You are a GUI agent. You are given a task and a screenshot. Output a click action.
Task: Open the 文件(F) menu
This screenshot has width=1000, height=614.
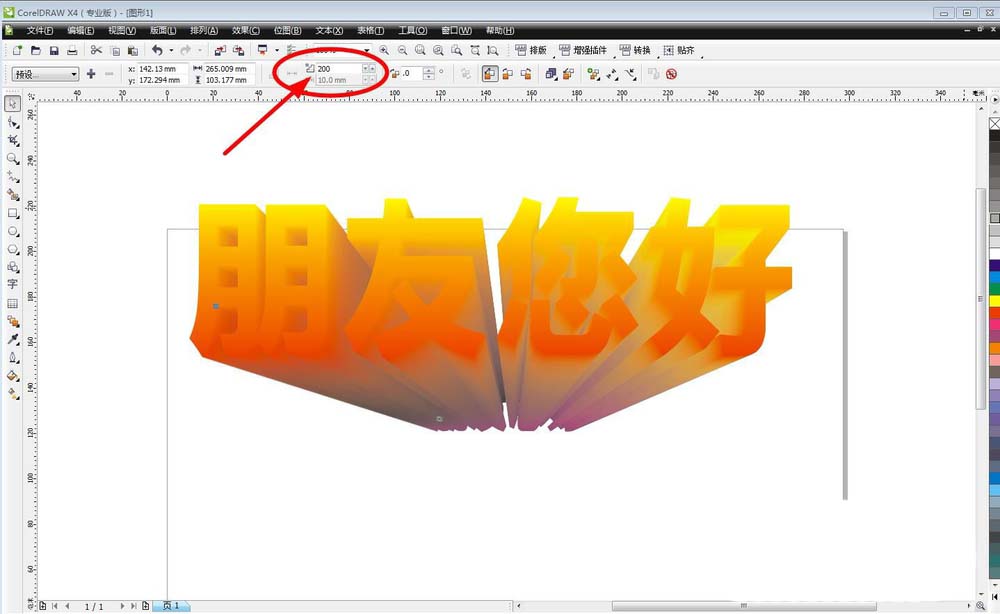(x=40, y=31)
